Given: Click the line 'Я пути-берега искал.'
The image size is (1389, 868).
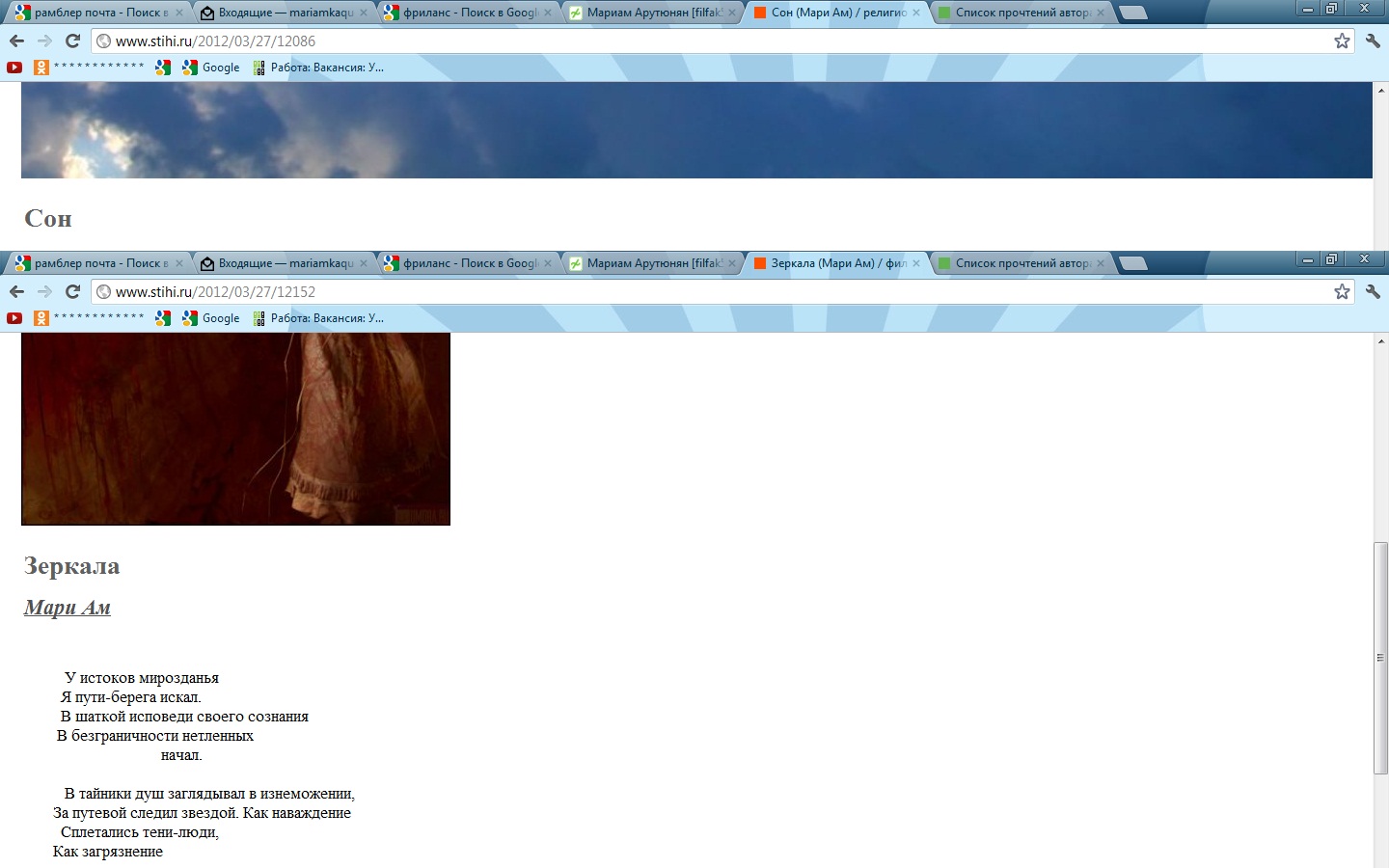Looking at the screenshot, I should coord(131,697).
